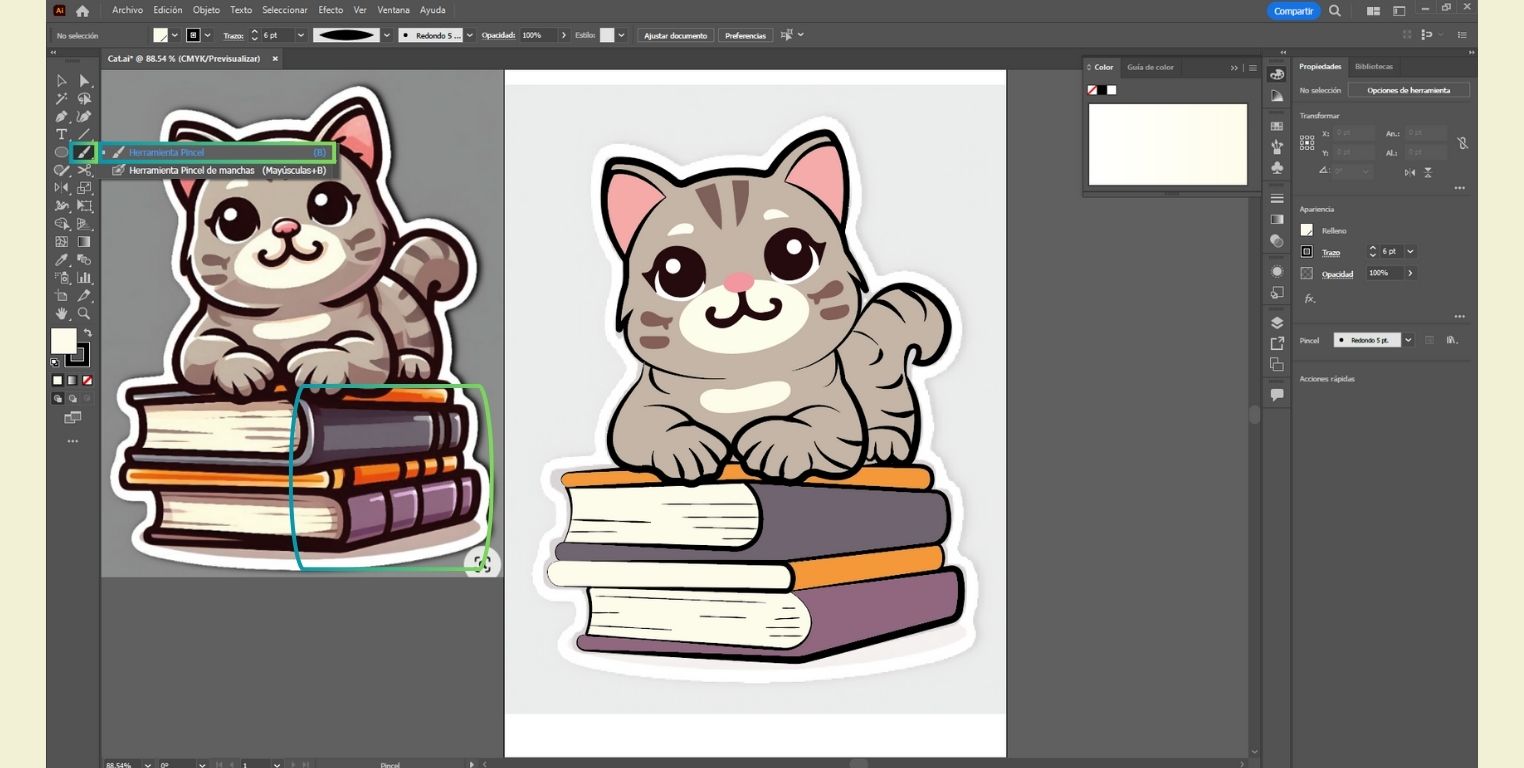Set paint mode to None
The image size is (1524, 768).
pyautogui.click(x=88, y=381)
